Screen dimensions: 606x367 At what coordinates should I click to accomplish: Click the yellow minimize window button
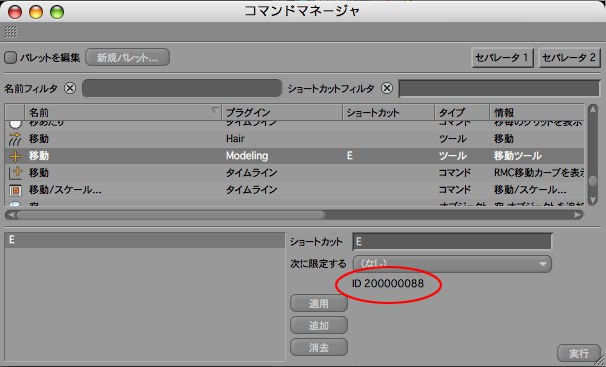click(36, 12)
